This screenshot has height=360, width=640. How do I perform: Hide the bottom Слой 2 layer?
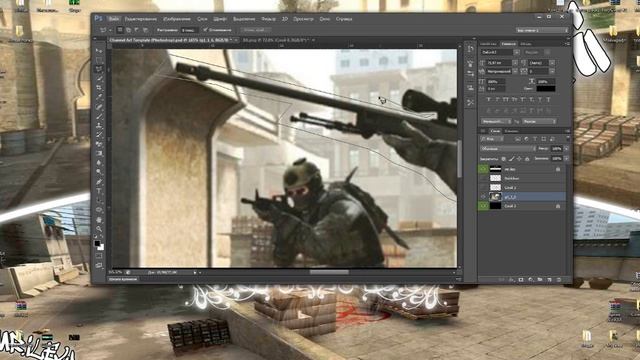click(x=483, y=206)
